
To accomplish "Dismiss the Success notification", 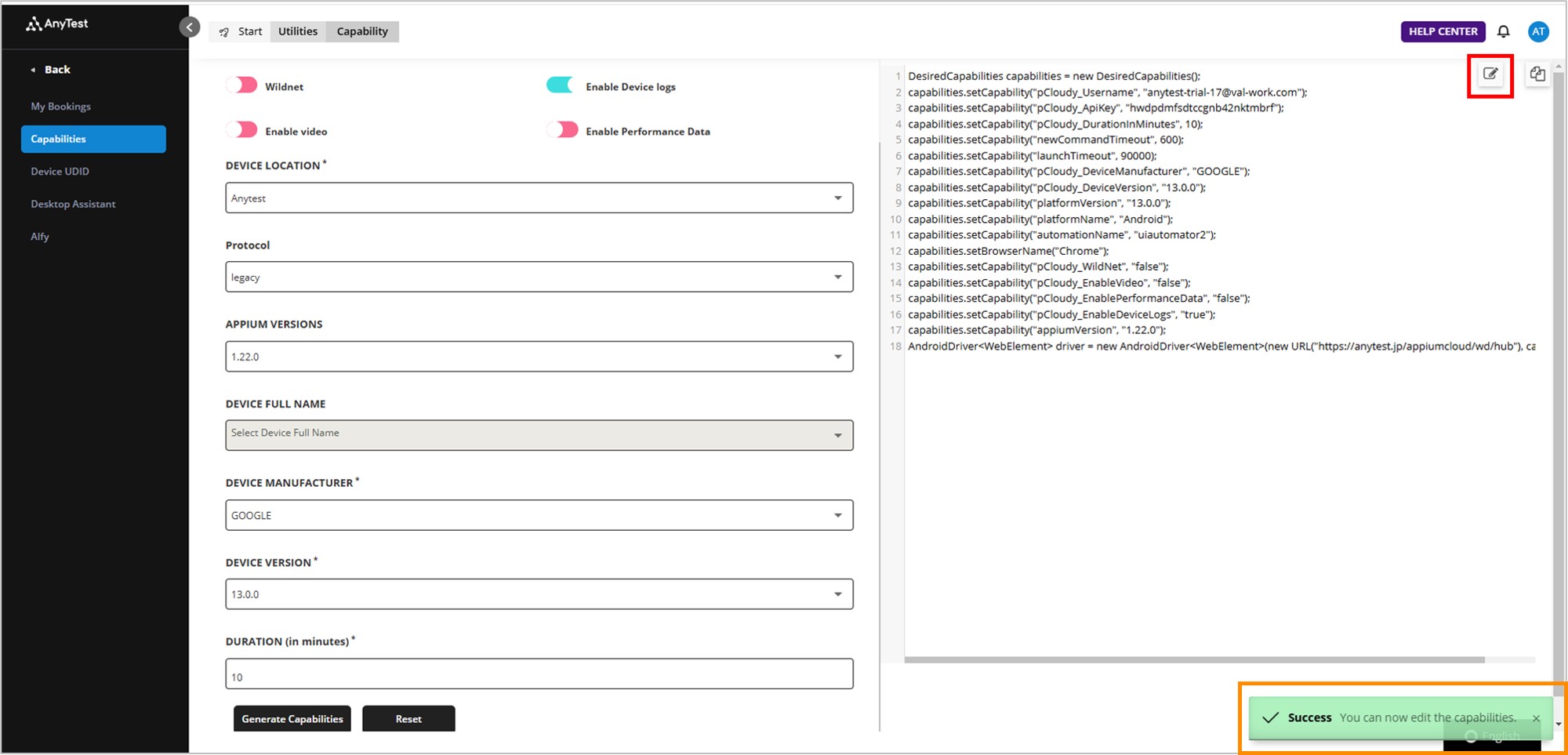I will tap(1536, 718).
